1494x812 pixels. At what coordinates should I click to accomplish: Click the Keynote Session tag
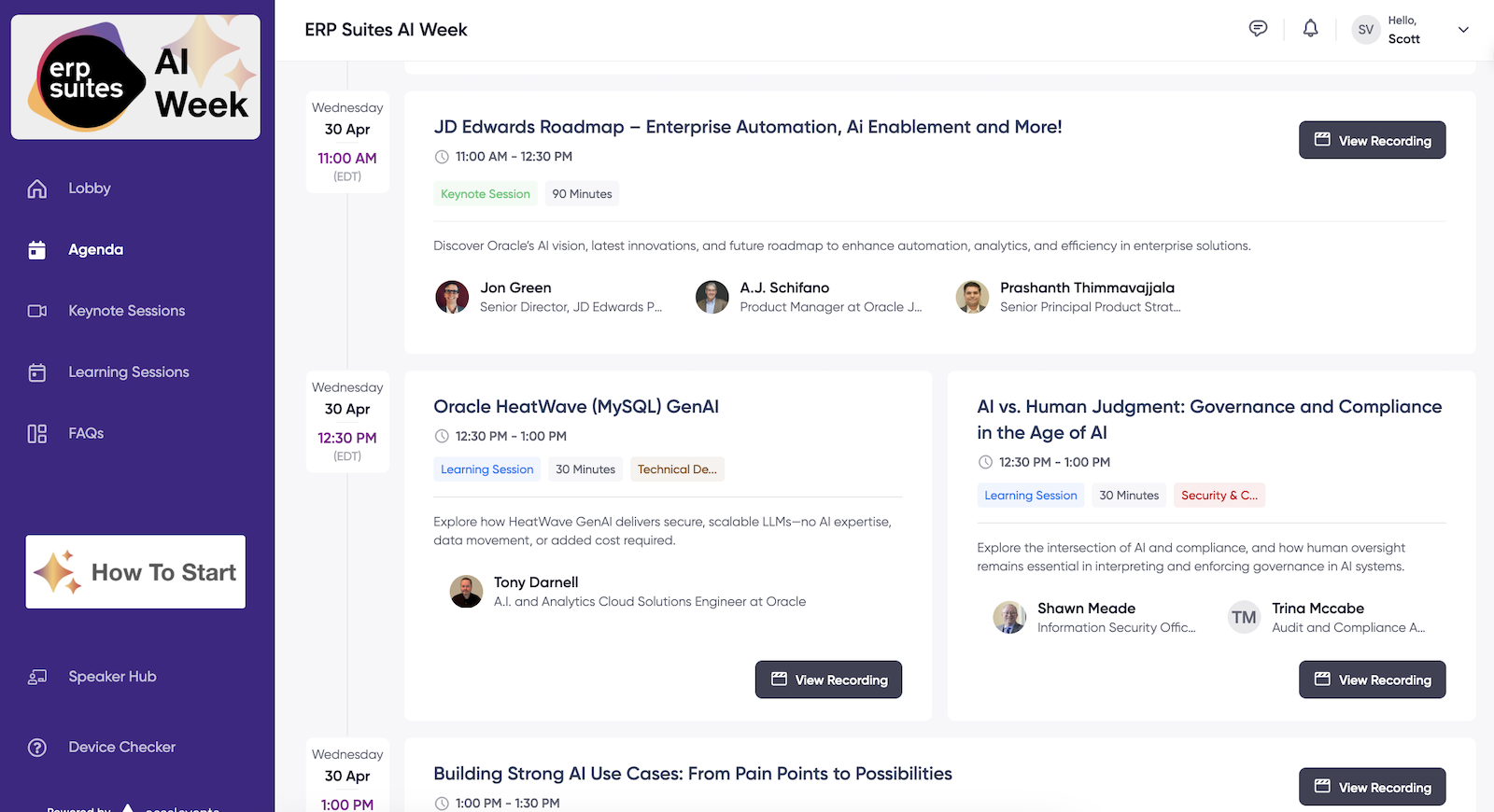486,194
